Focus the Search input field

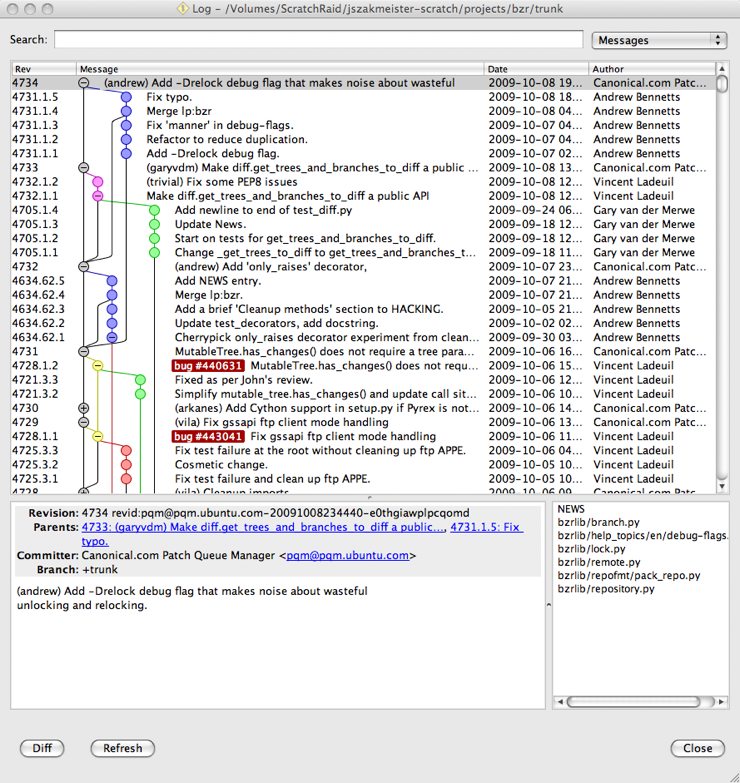point(319,39)
